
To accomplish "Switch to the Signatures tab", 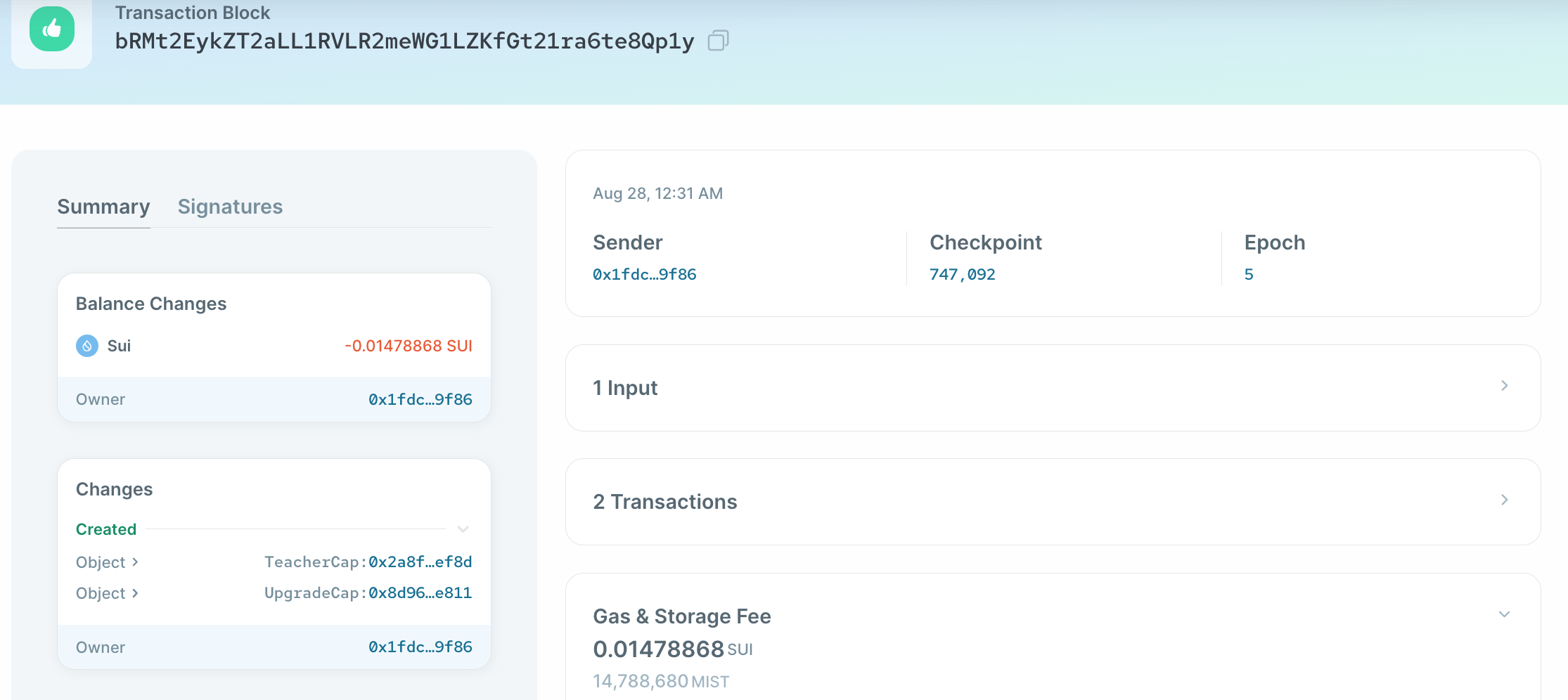I will point(230,207).
